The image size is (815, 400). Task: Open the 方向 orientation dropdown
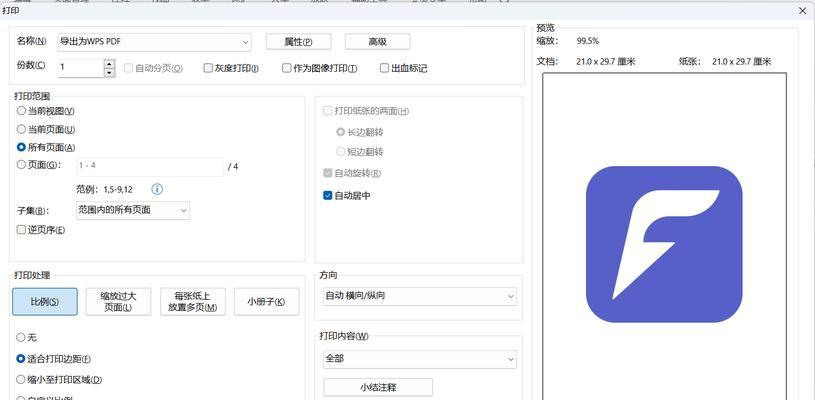(419, 296)
